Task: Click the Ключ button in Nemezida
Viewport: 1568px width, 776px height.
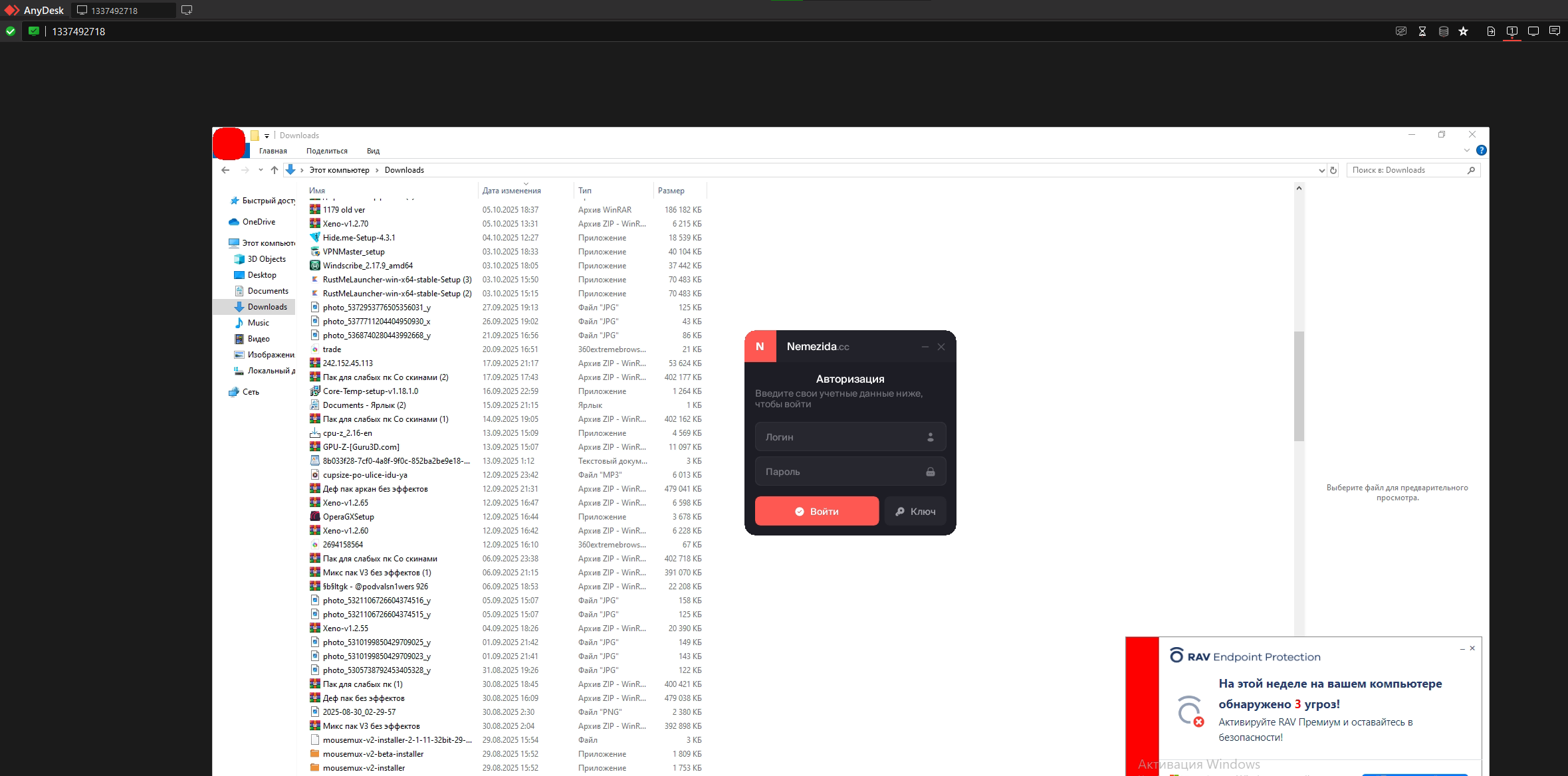Action: (915, 511)
